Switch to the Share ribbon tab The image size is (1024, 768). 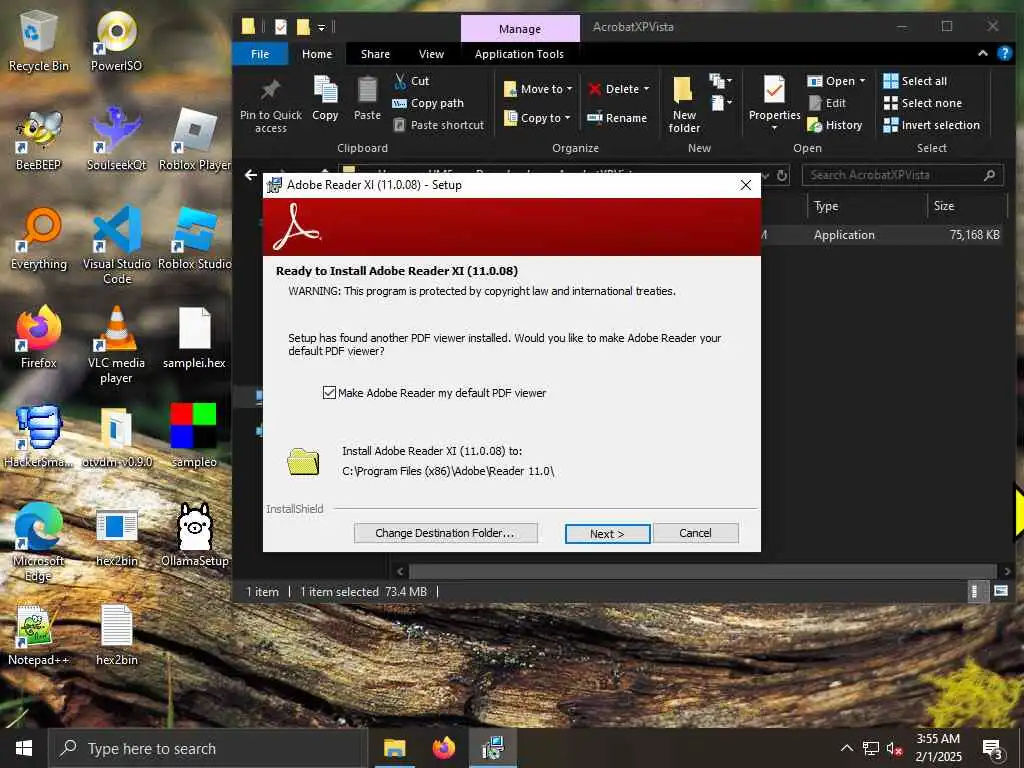coord(375,54)
